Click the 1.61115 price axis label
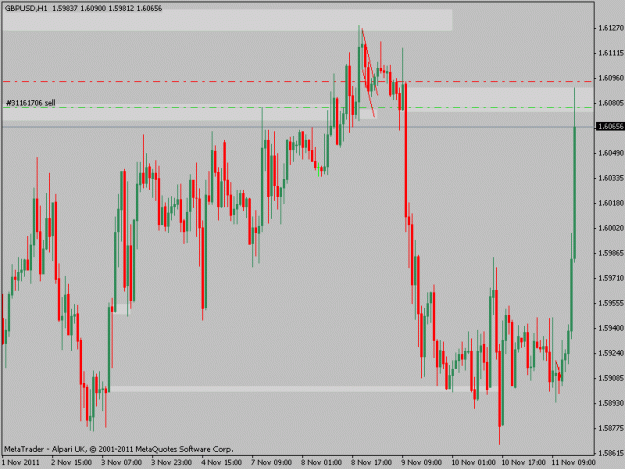 coord(610,53)
